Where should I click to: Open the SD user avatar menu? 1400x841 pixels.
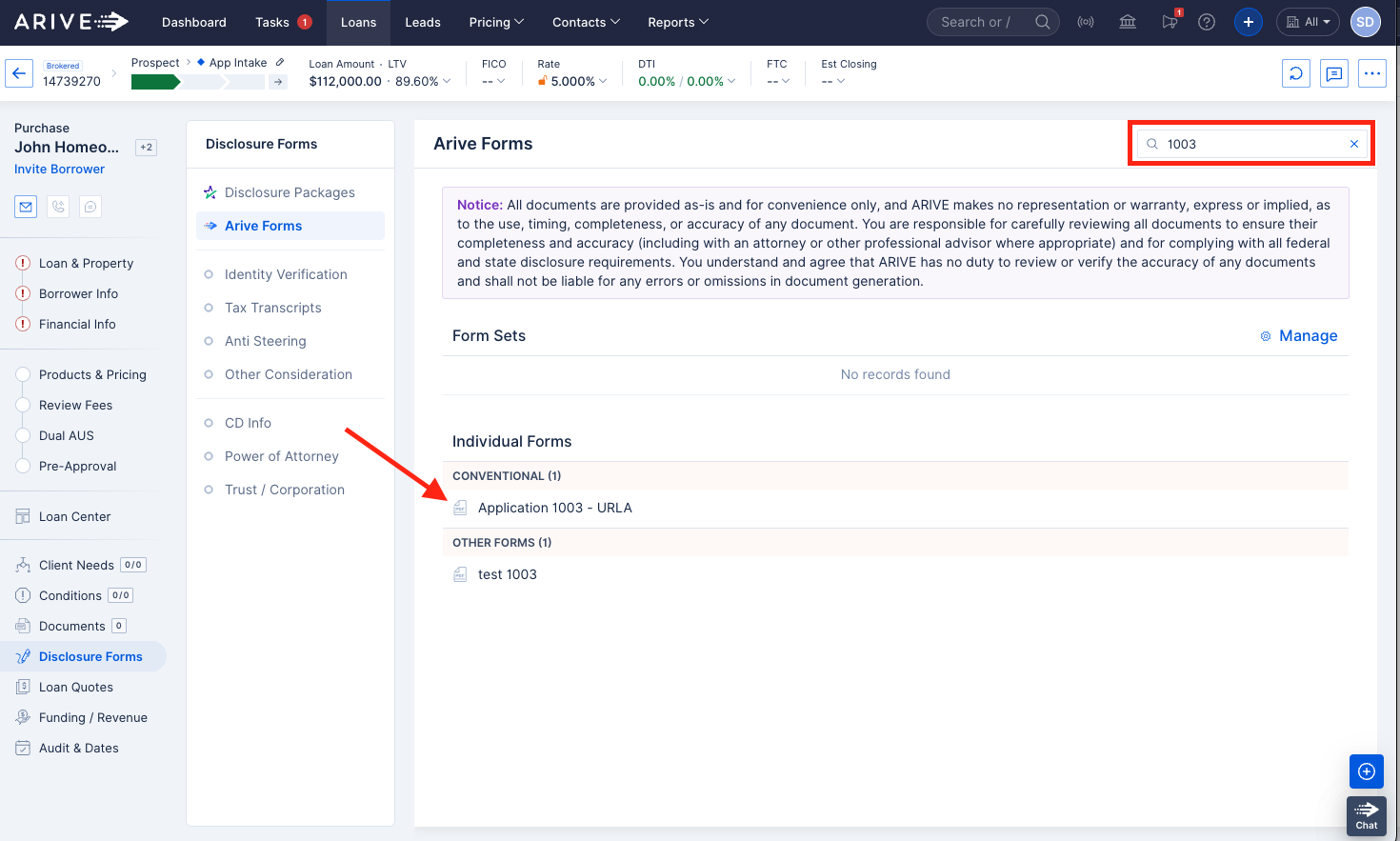pos(1366,22)
